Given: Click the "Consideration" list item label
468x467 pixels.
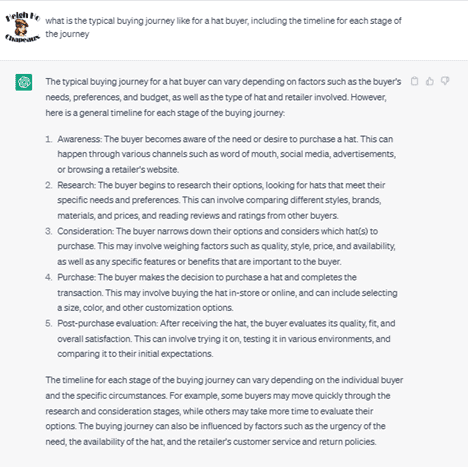Looking at the screenshot, I should coord(85,231).
